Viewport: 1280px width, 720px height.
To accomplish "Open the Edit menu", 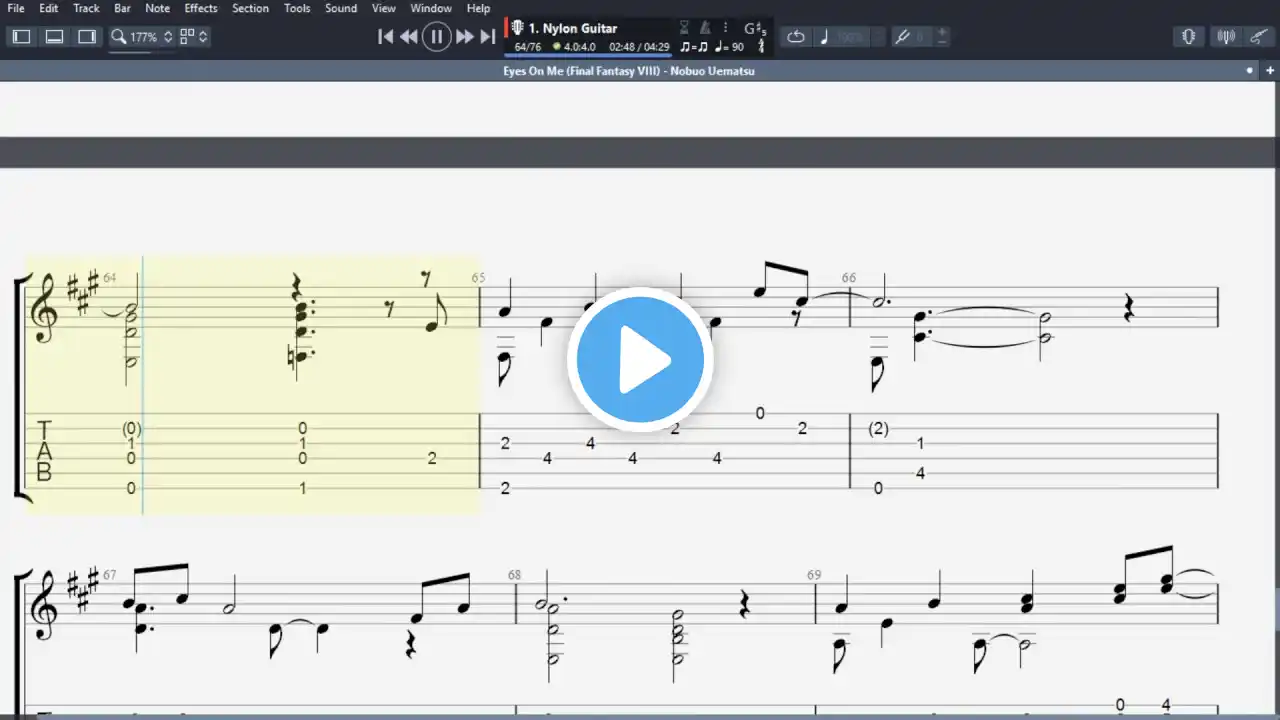I will pyautogui.click(x=48, y=8).
